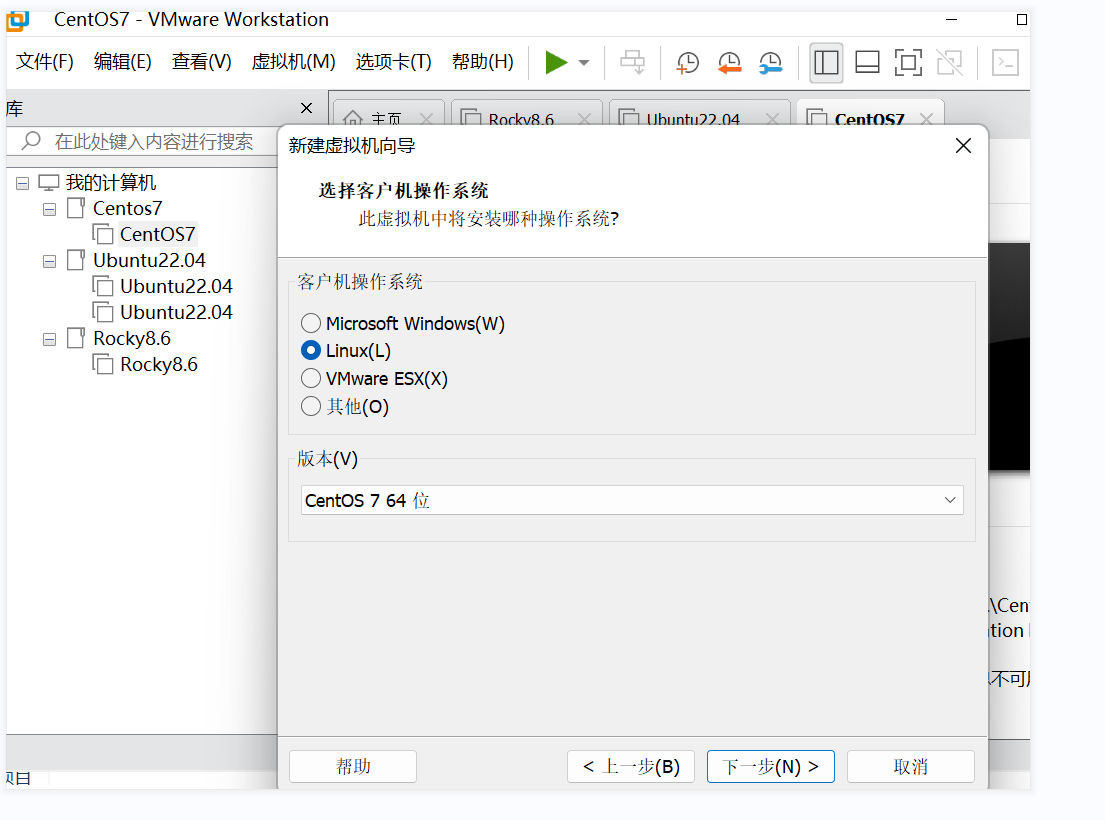Select the second Ubuntu22.04 VM under folder
Viewport: 1105px width, 820px height.
(176, 312)
